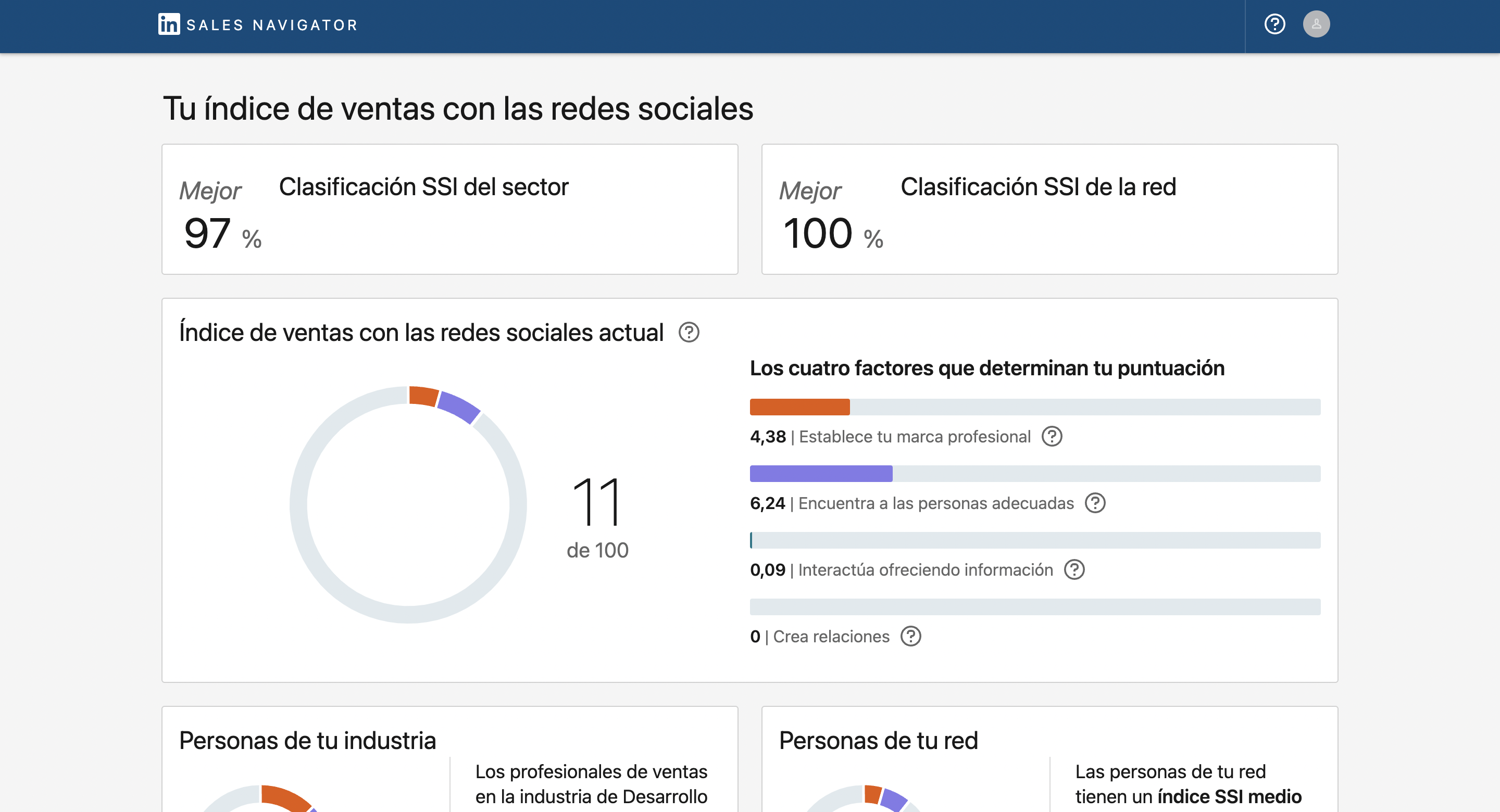This screenshot has height=812, width=1500.
Task: Click the Clasificación SSI del sector heading
Action: coord(423,187)
